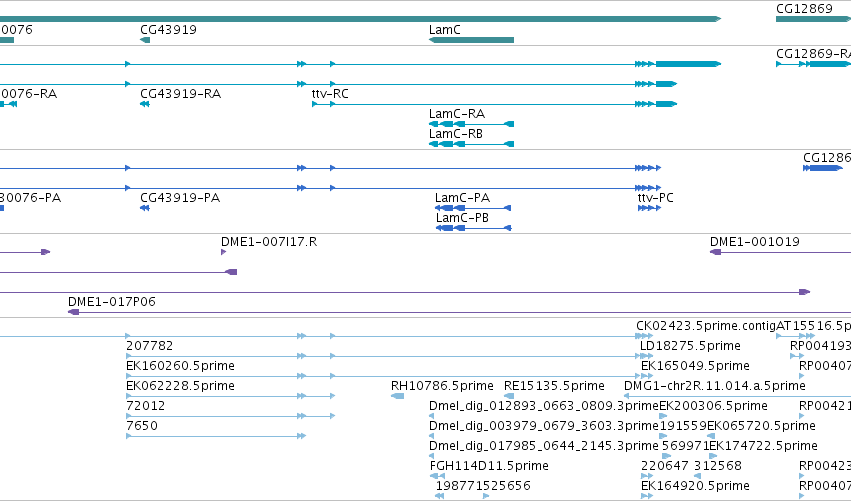The image size is (851, 501).
Task: Select the RE15135.5prime EST
Action: pyautogui.click(x=554, y=386)
